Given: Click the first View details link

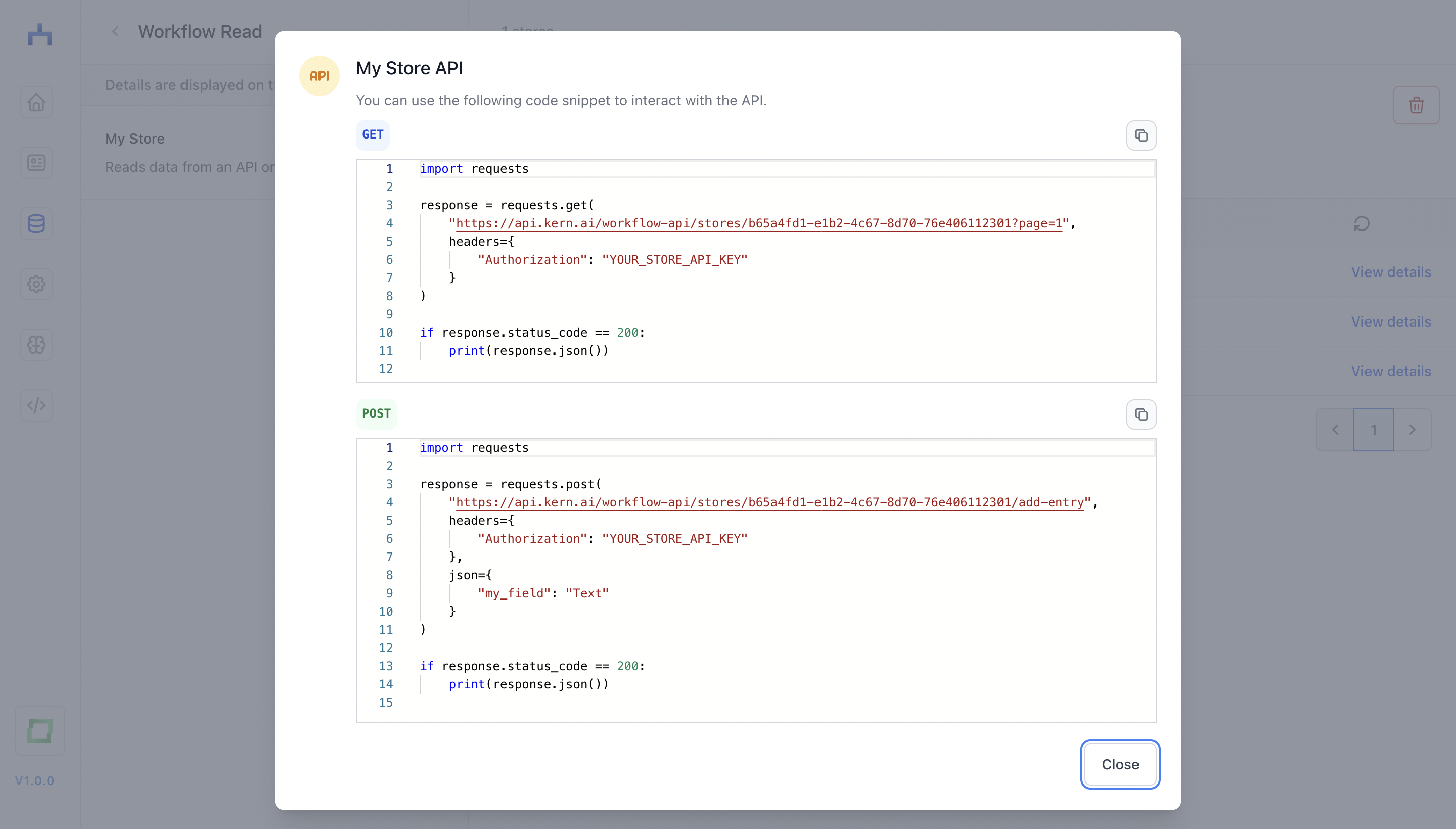Looking at the screenshot, I should coord(1391,272).
